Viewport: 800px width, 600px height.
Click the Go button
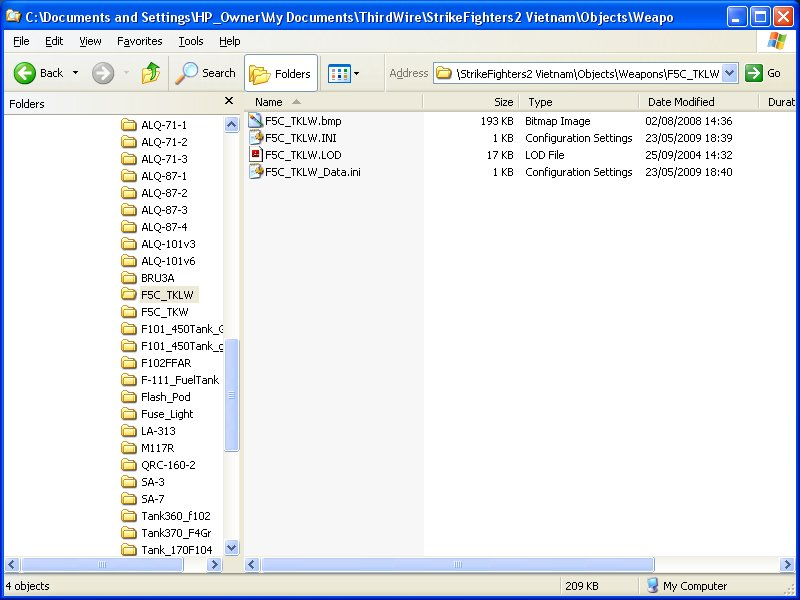763,73
